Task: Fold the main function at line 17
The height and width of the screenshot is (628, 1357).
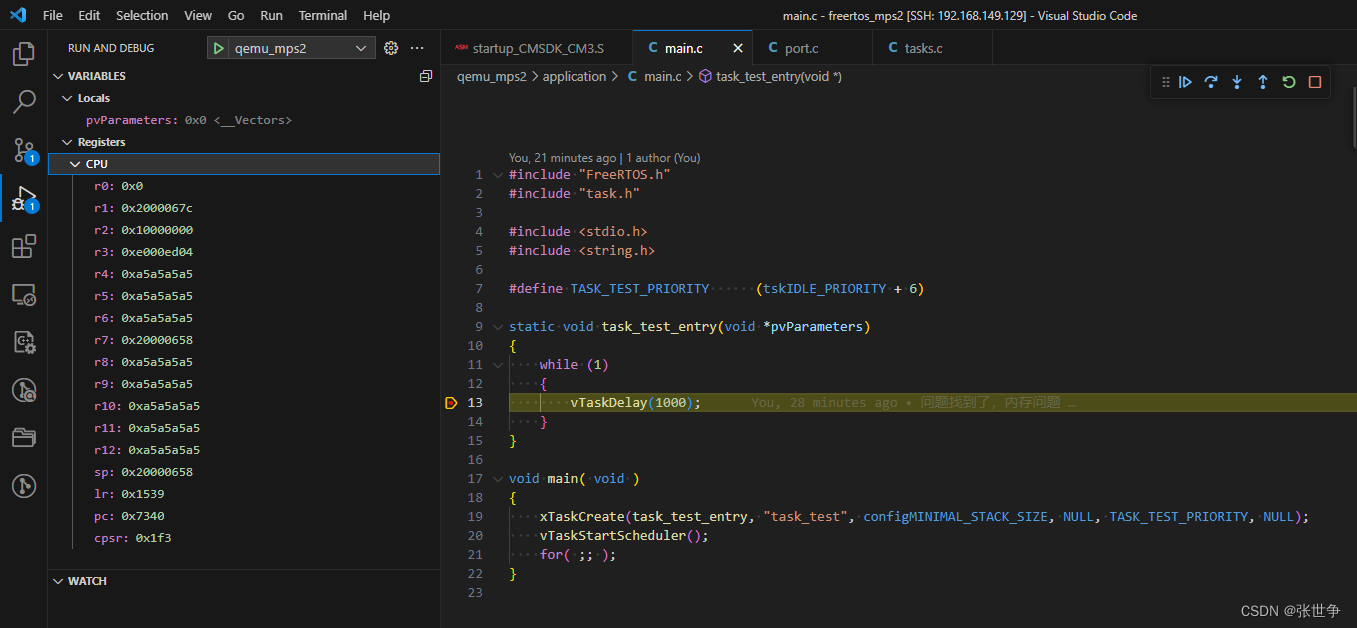Action: coord(497,479)
